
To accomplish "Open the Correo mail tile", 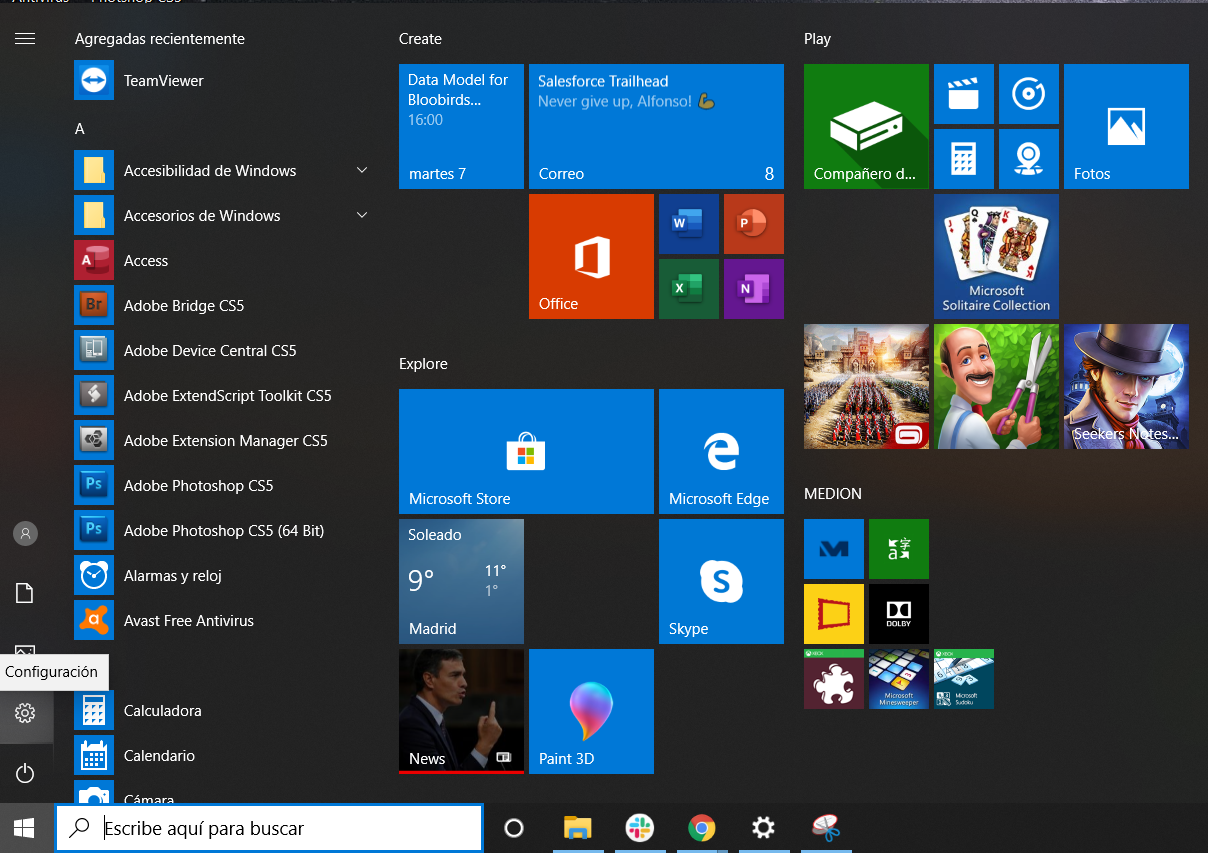I will click(x=656, y=126).
